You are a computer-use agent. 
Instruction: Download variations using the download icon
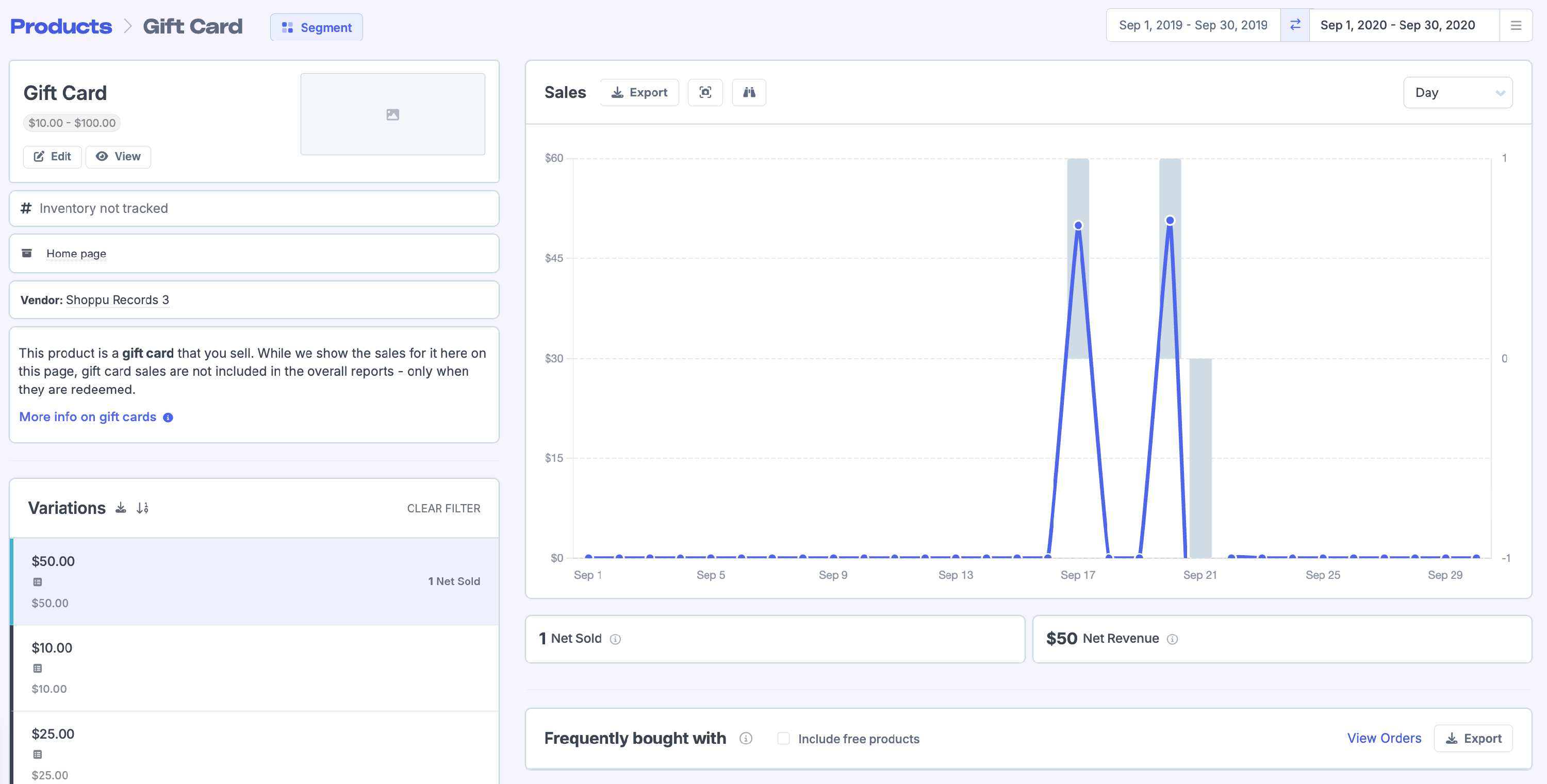pos(121,508)
